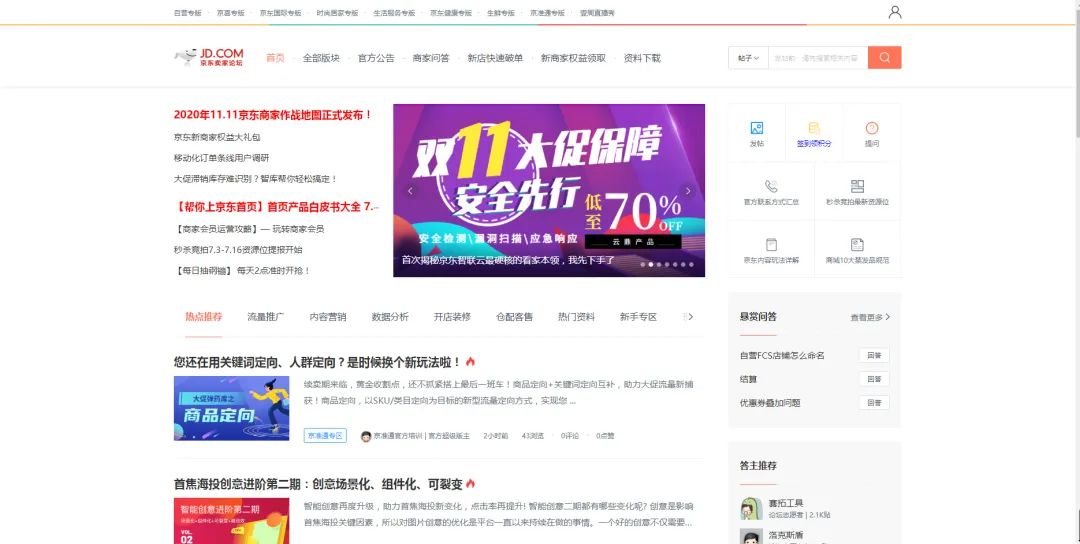Click 京准通官方培训 author avatar
The width and height of the screenshot is (1080, 544).
(x=366, y=436)
